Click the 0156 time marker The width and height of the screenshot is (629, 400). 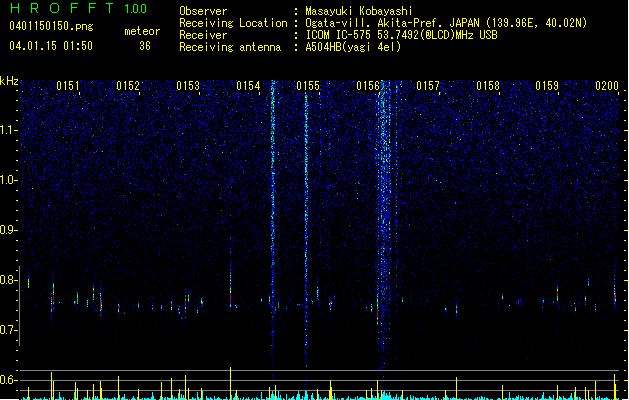coord(368,86)
